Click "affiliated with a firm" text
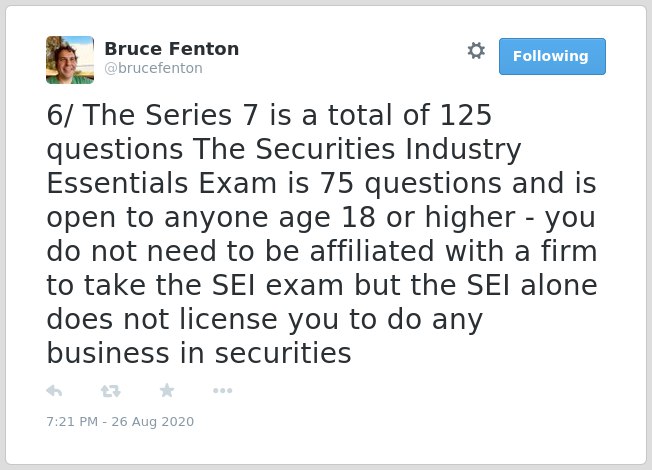Viewport: 652px width, 470px height. click(x=454, y=251)
